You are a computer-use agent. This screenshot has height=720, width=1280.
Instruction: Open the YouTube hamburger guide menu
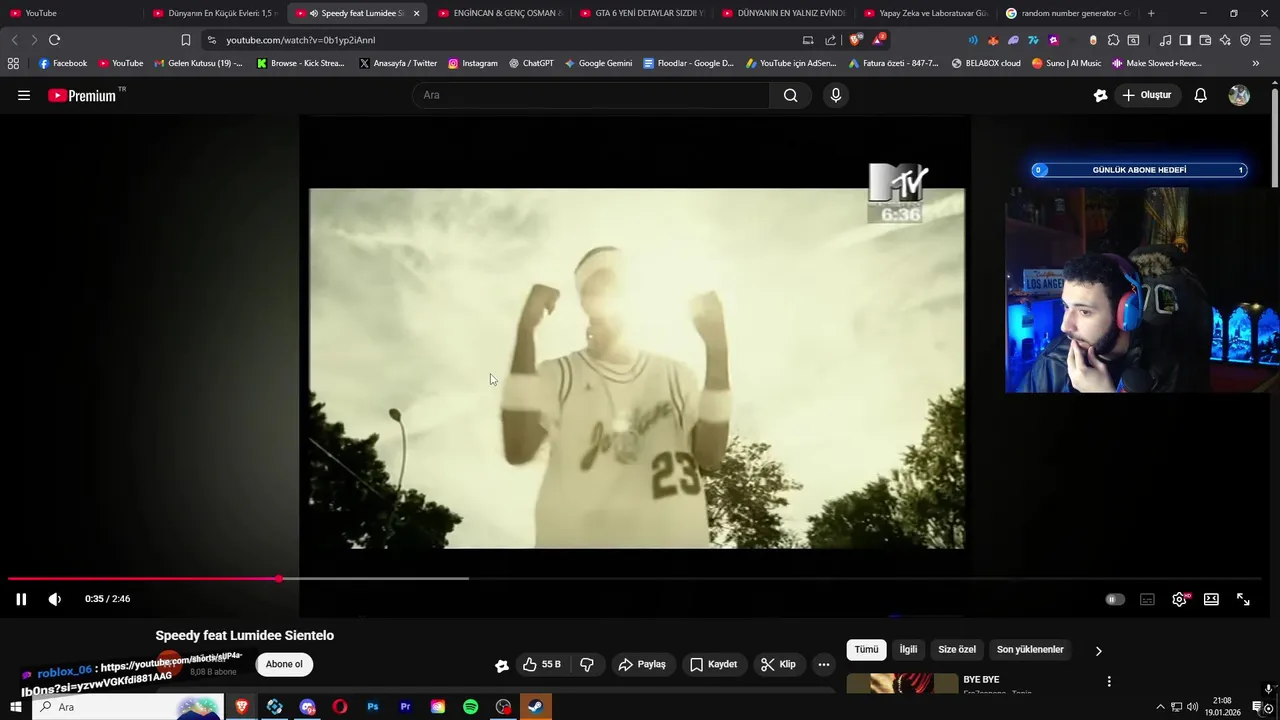point(24,95)
